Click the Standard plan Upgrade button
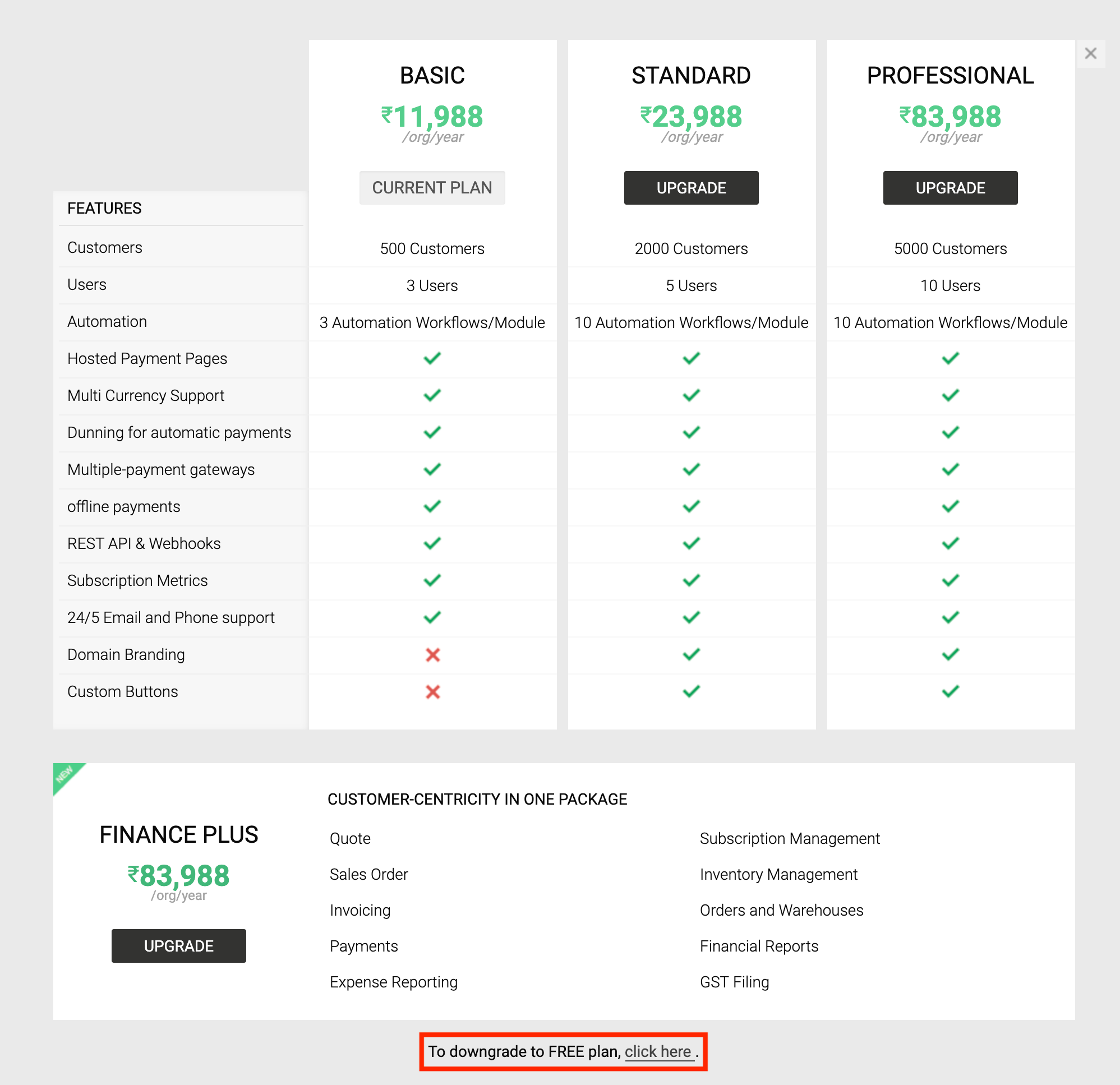Image resolution: width=1120 pixels, height=1085 pixels. tap(691, 188)
